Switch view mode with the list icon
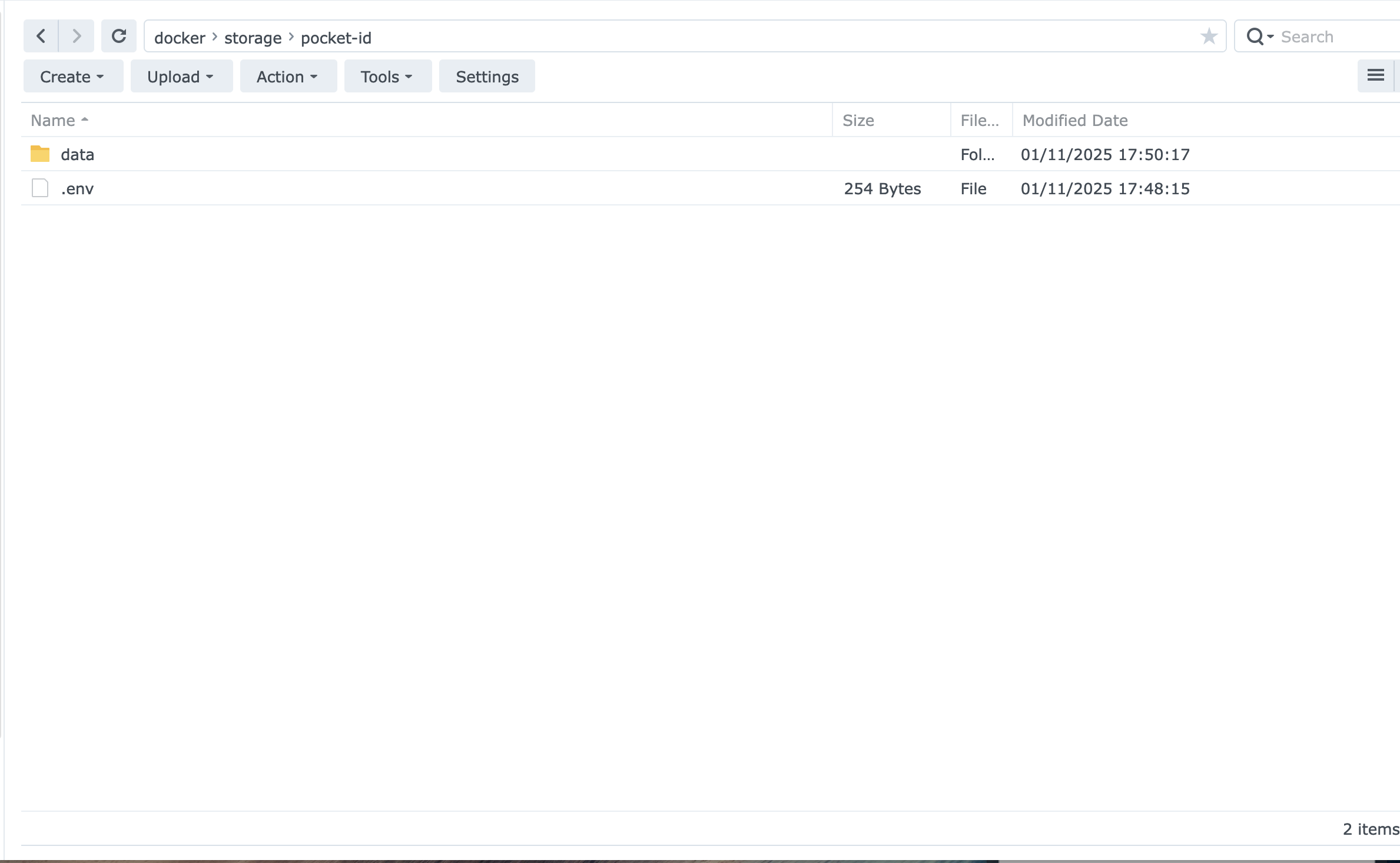The image size is (1400, 863). coord(1375,75)
